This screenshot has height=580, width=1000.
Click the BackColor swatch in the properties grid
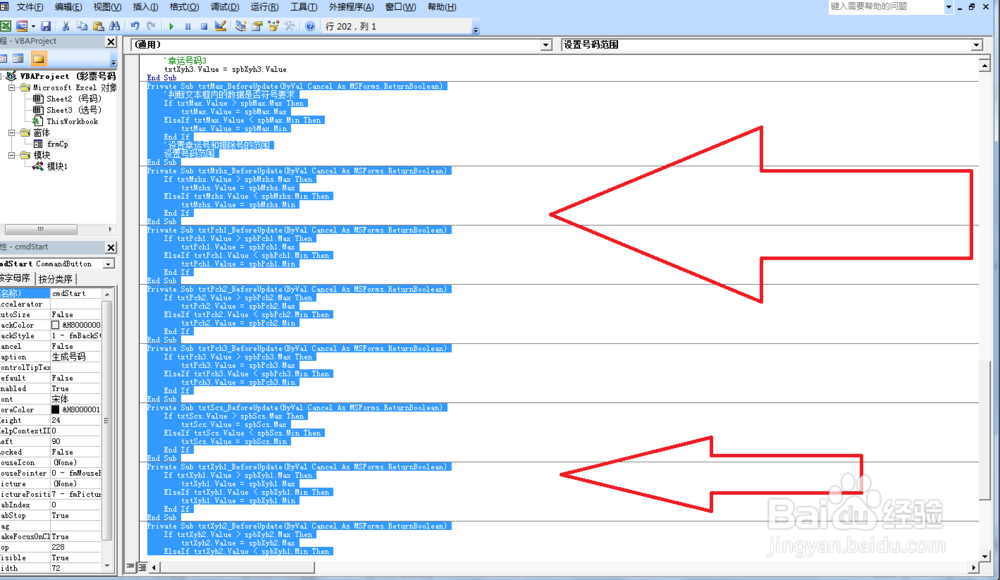click(x=55, y=325)
